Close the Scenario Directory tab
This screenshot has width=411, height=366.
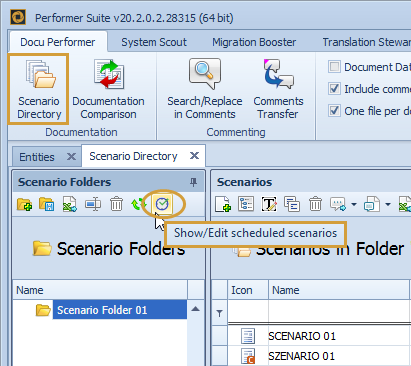(194, 155)
